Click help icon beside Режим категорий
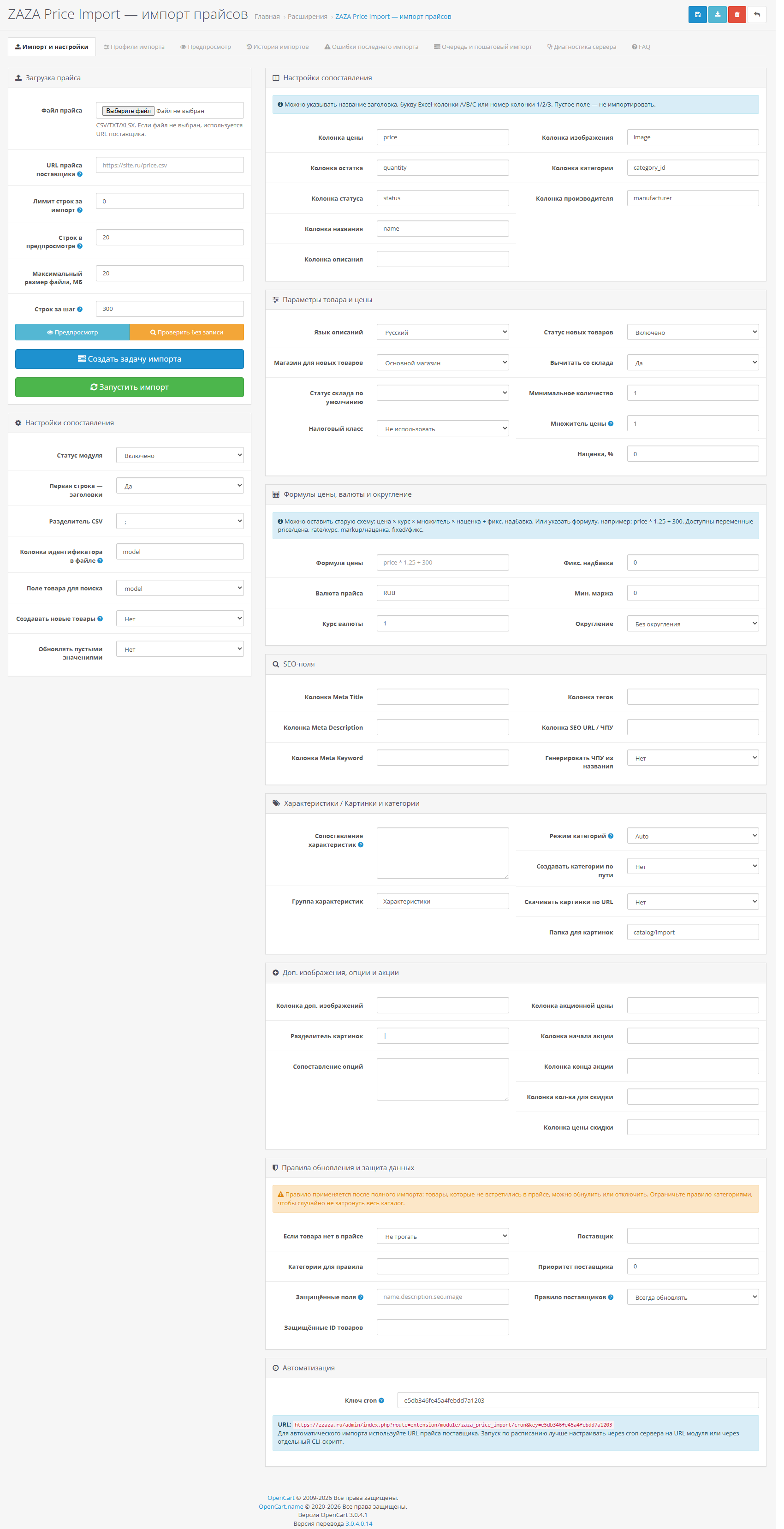 pos(611,836)
